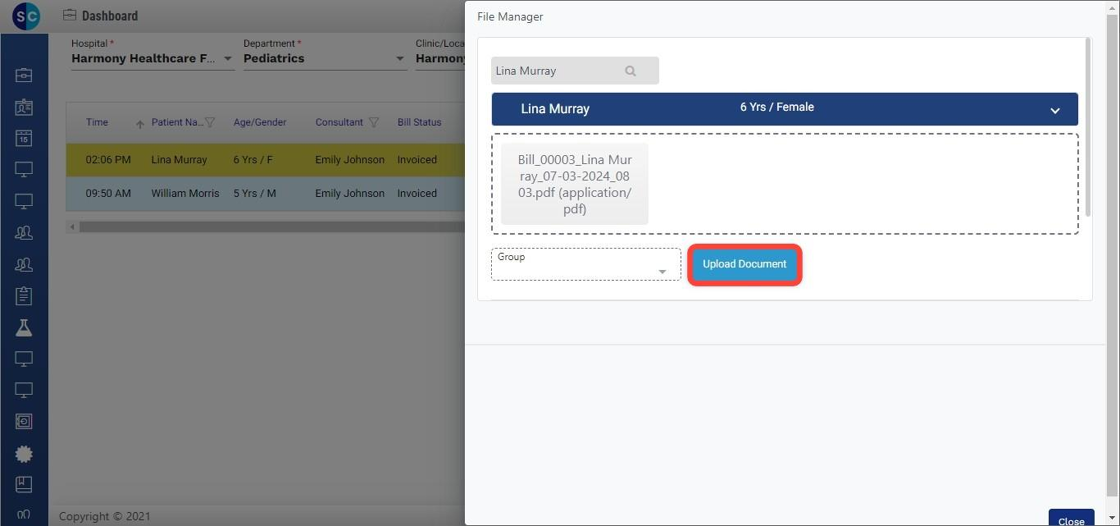Filter the Consultant column

click(x=374, y=123)
